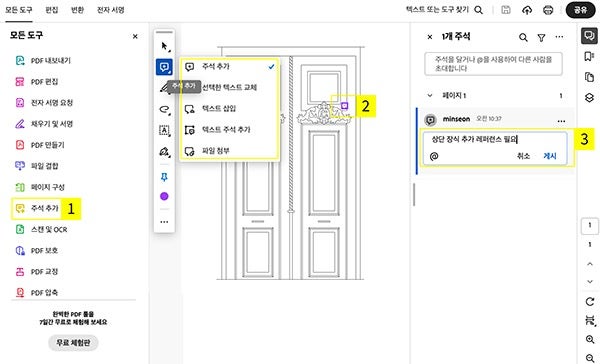Viewport: 600px width, 364px height.
Task: Open PDF 압축 tool
Action: (x=36, y=292)
